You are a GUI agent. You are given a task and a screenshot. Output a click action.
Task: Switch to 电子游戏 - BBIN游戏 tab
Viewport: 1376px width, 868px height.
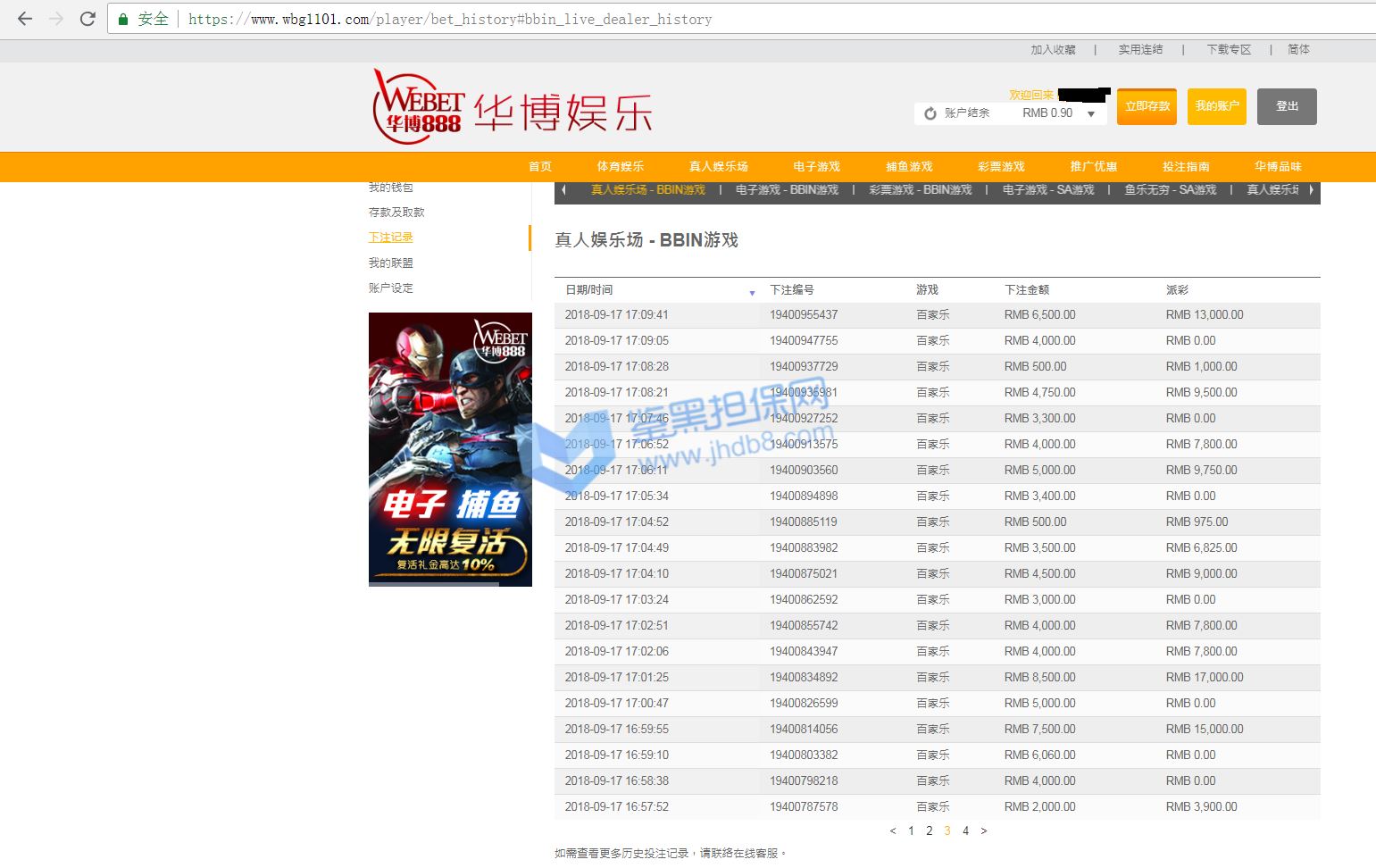point(787,190)
